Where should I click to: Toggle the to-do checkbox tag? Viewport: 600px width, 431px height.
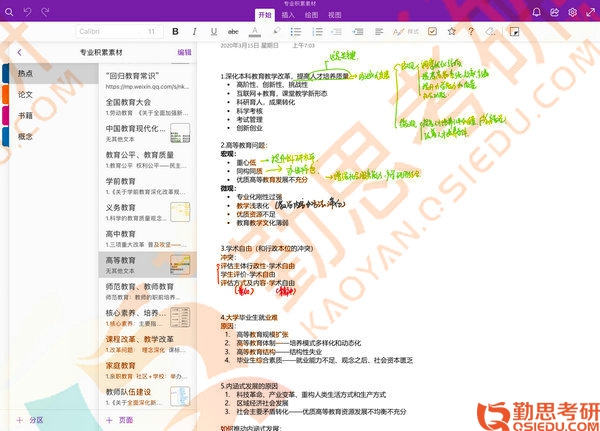tap(432, 32)
